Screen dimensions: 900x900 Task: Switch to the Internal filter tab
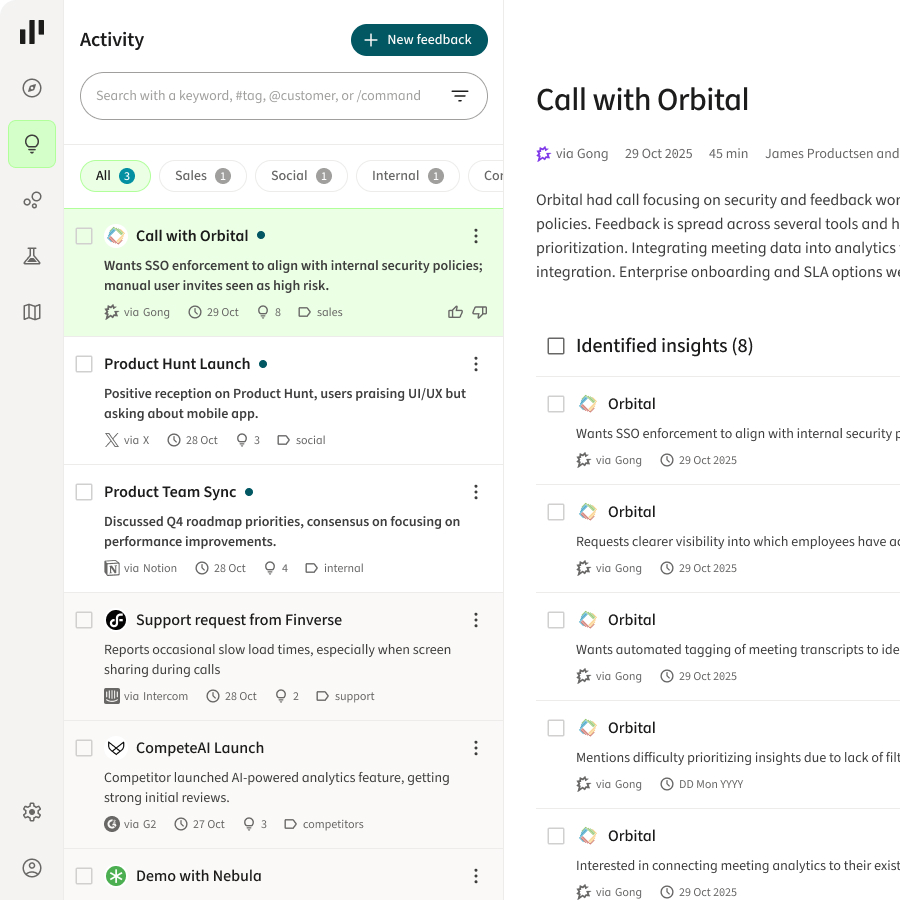tap(407, 175)
